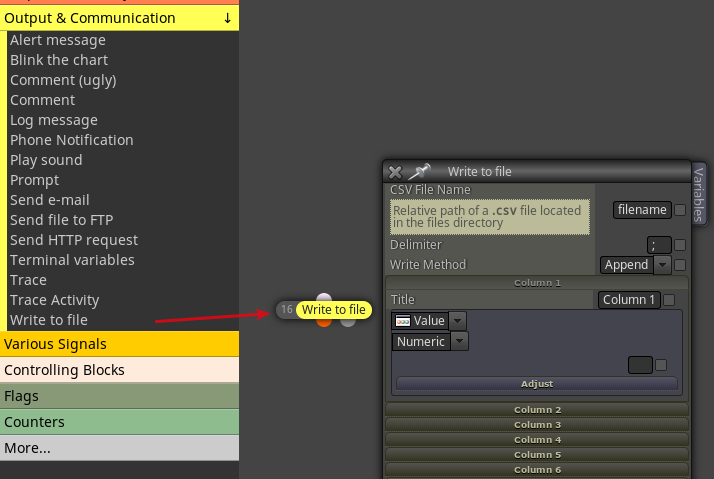Toggle the checkbox next to filename field
This screenshot has height=479, width=714.
tap(680, 210)
